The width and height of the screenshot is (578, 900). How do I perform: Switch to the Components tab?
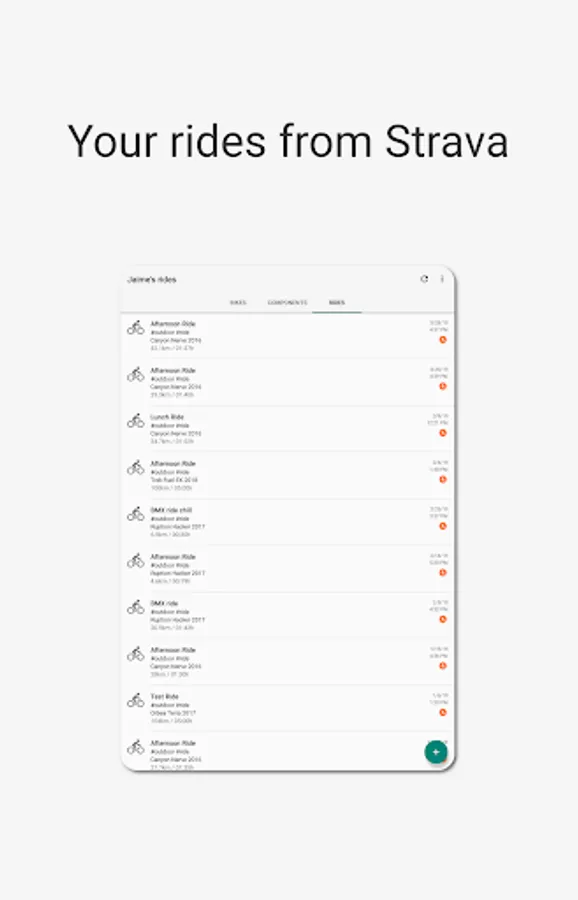tap(287, 302)
